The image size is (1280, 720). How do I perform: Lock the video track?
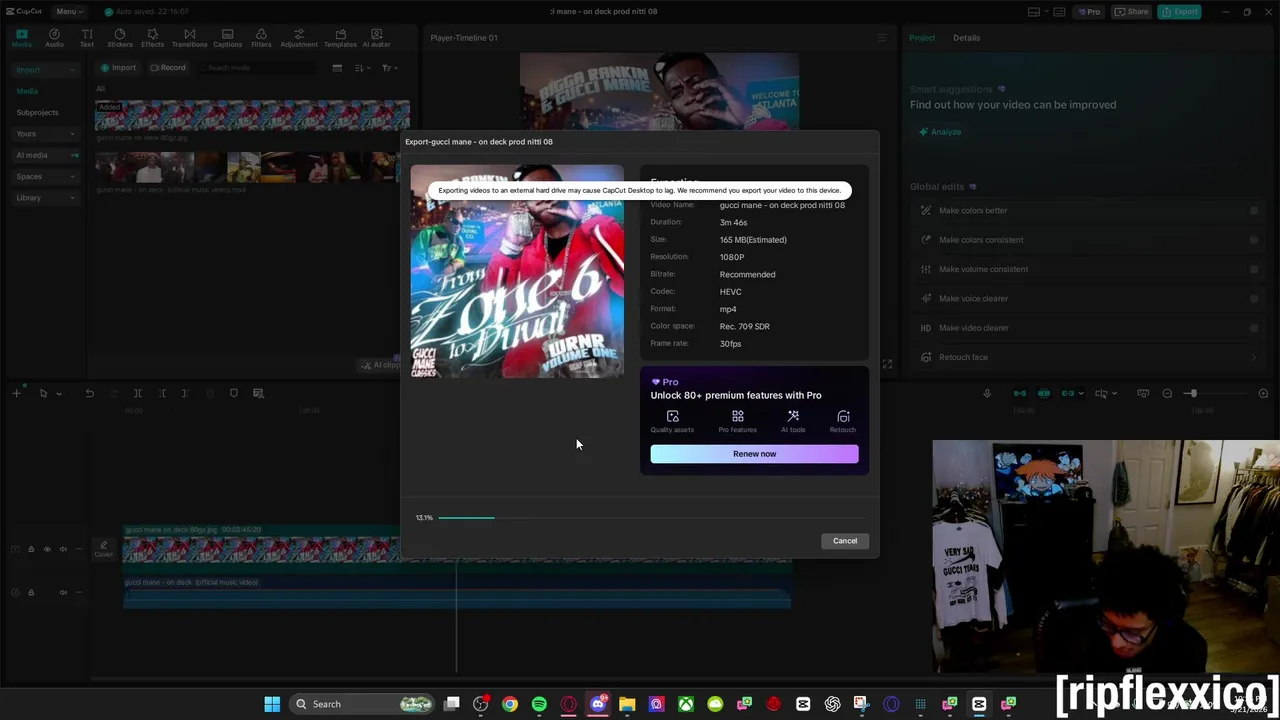[x=31, y=549]
